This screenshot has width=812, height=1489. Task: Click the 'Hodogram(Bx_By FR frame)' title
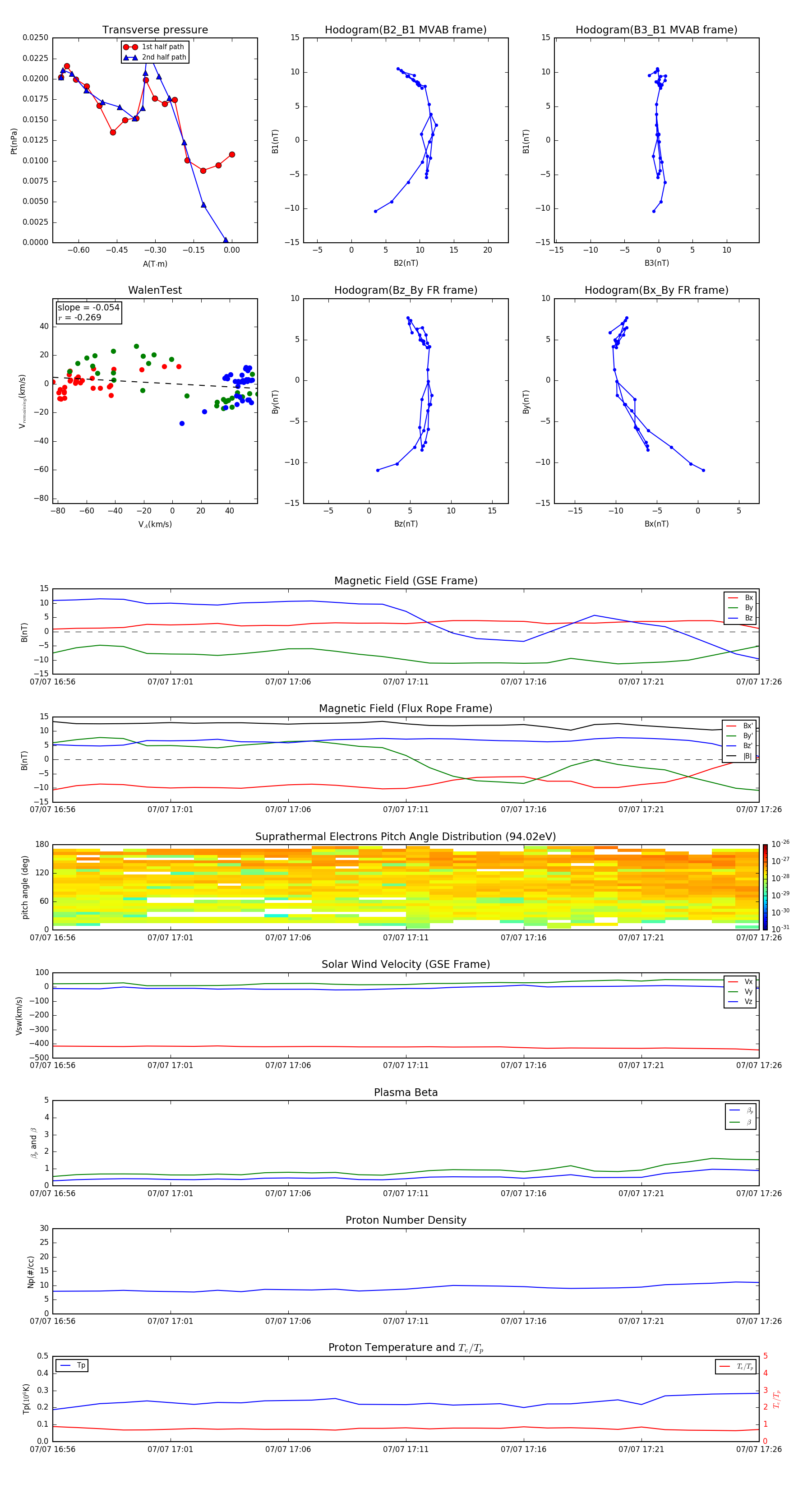pos(656,290)
